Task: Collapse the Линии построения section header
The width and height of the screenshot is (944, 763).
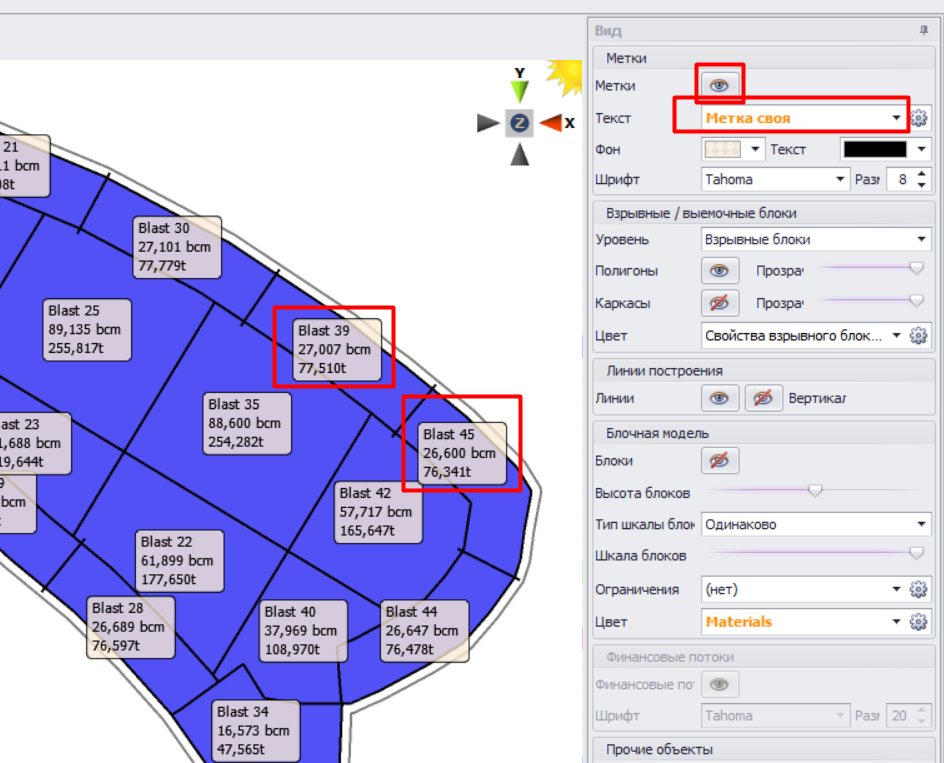Action: click(x=664, y=371)
